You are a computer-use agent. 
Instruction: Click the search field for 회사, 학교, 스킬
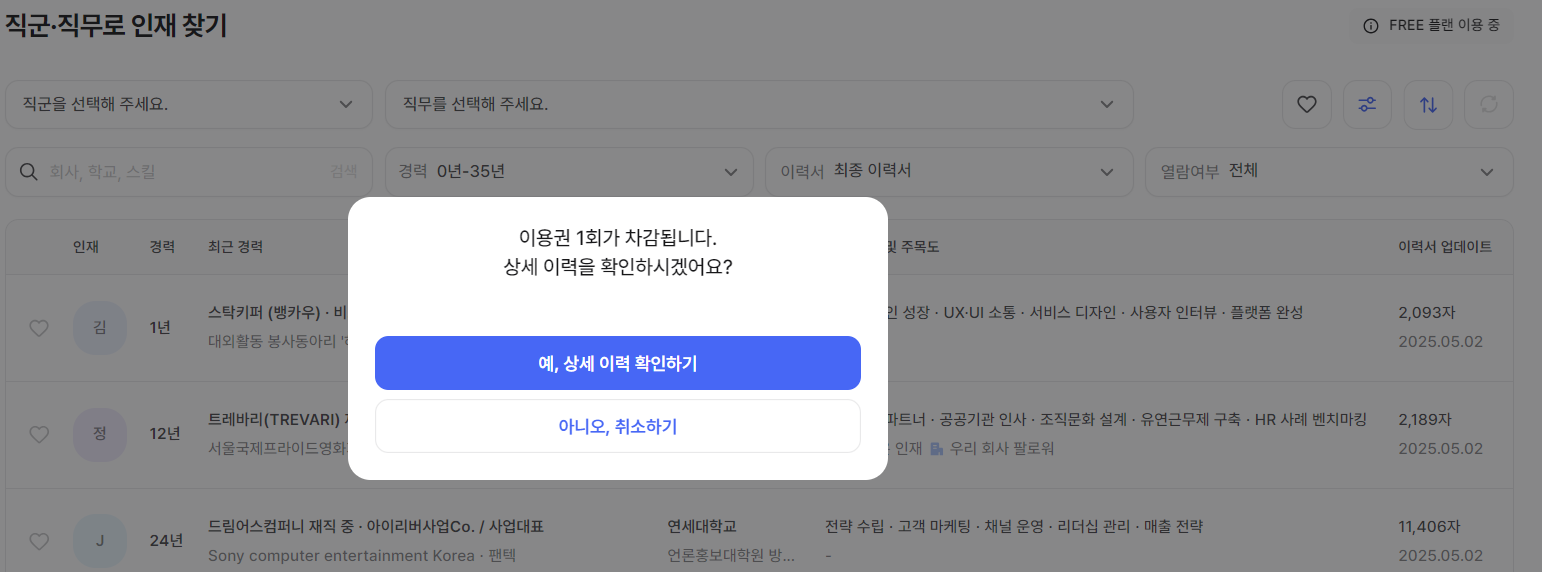click(x=189, y=172)
